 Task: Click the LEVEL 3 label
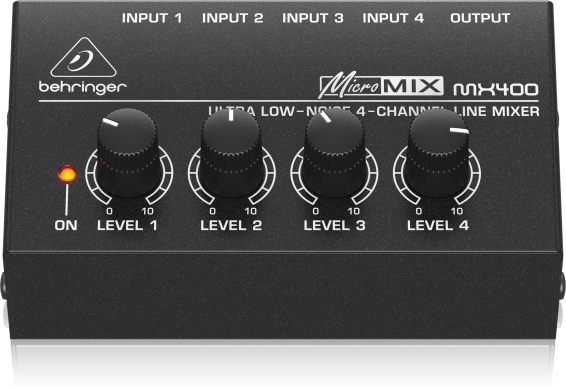click(x=334, y=225)
